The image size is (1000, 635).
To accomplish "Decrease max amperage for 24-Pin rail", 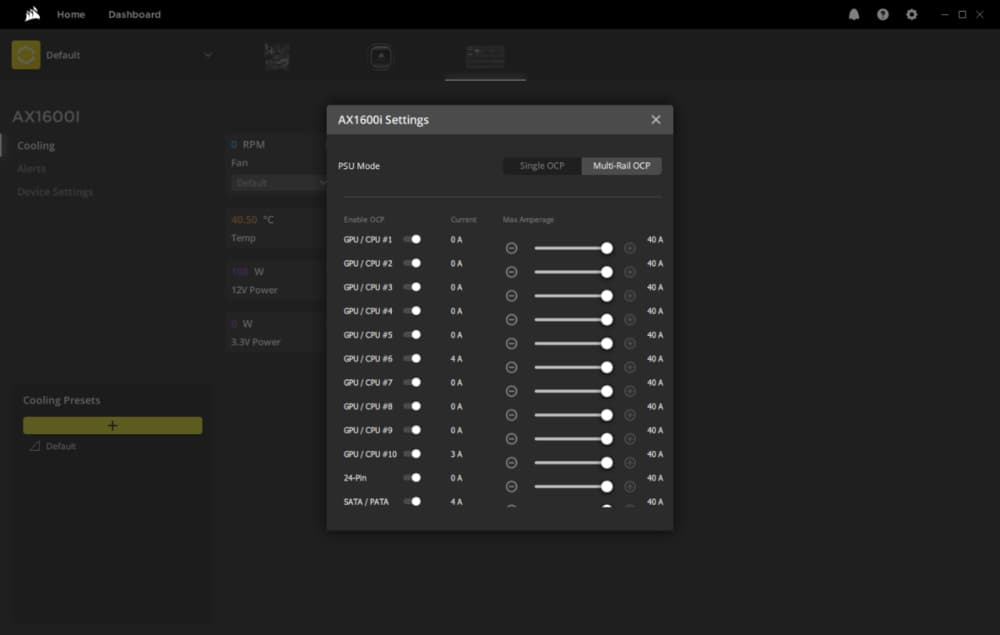I will click(511, 486).
